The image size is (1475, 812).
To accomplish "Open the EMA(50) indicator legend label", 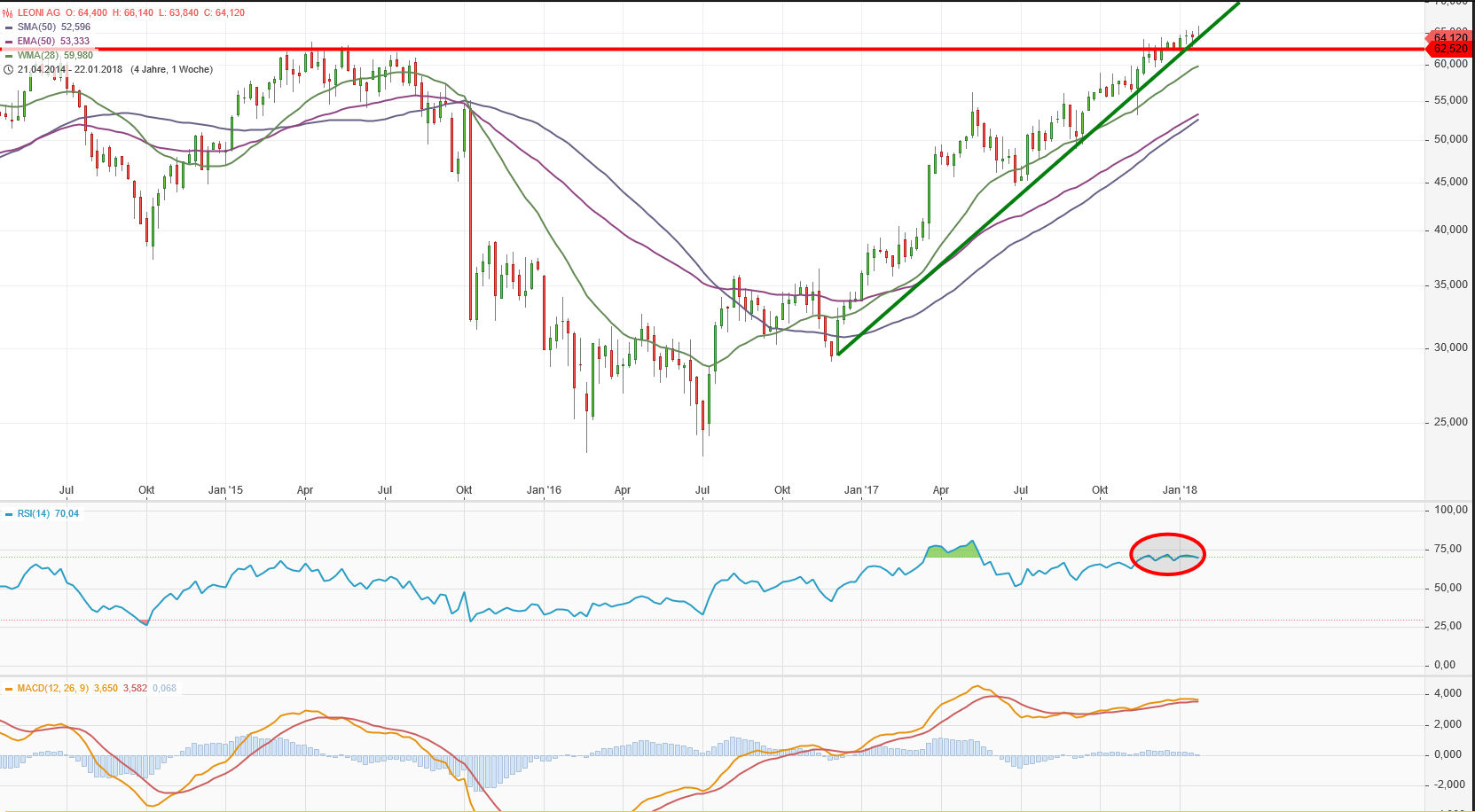I will click(x=35, y=42).
